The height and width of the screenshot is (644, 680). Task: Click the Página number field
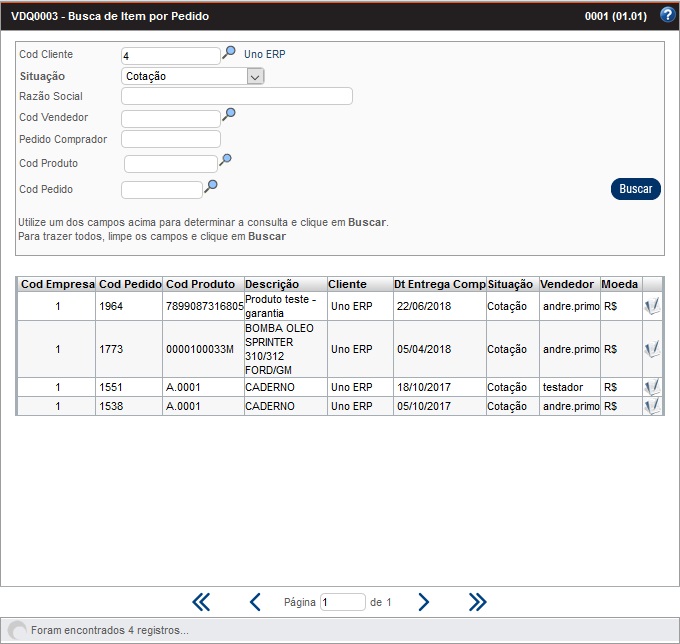pyautogui.click(x=343, y=602)
